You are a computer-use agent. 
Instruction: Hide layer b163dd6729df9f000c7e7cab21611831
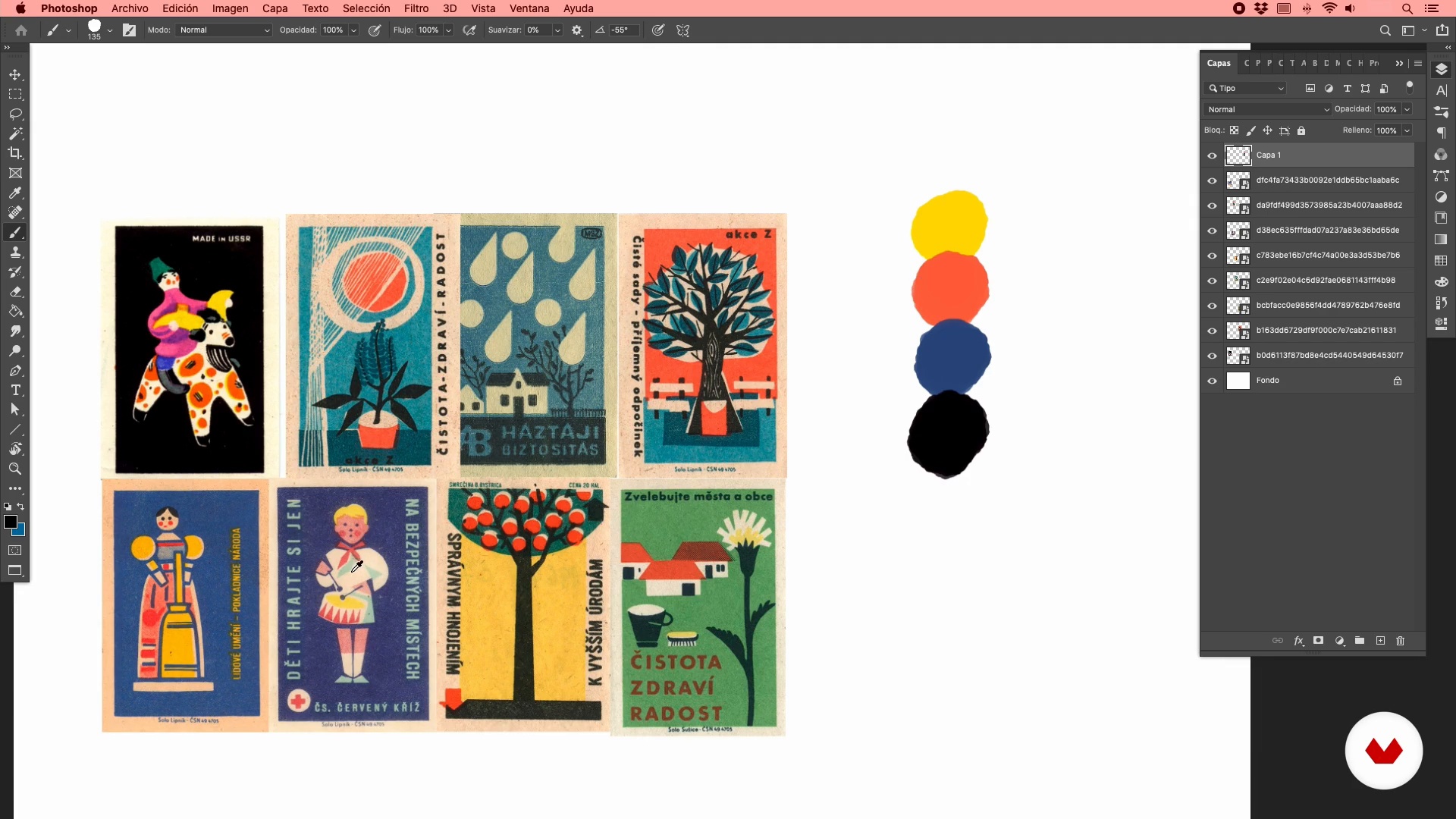pos(1212,331)
